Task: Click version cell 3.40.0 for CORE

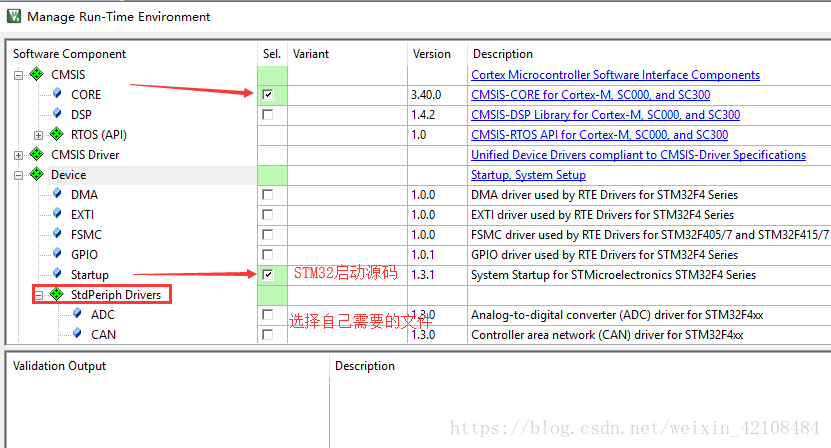Action: (x=426, y=95)
